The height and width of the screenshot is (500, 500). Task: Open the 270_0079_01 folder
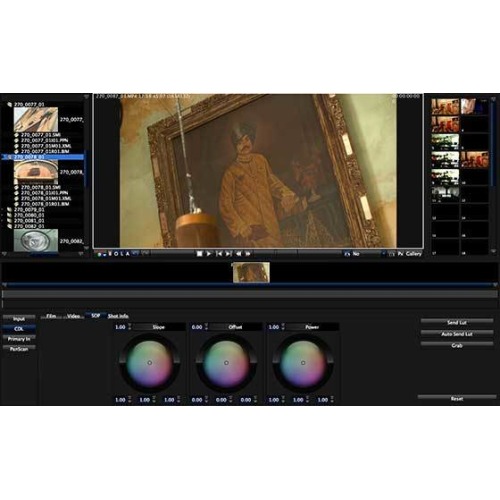pos(29,210)
